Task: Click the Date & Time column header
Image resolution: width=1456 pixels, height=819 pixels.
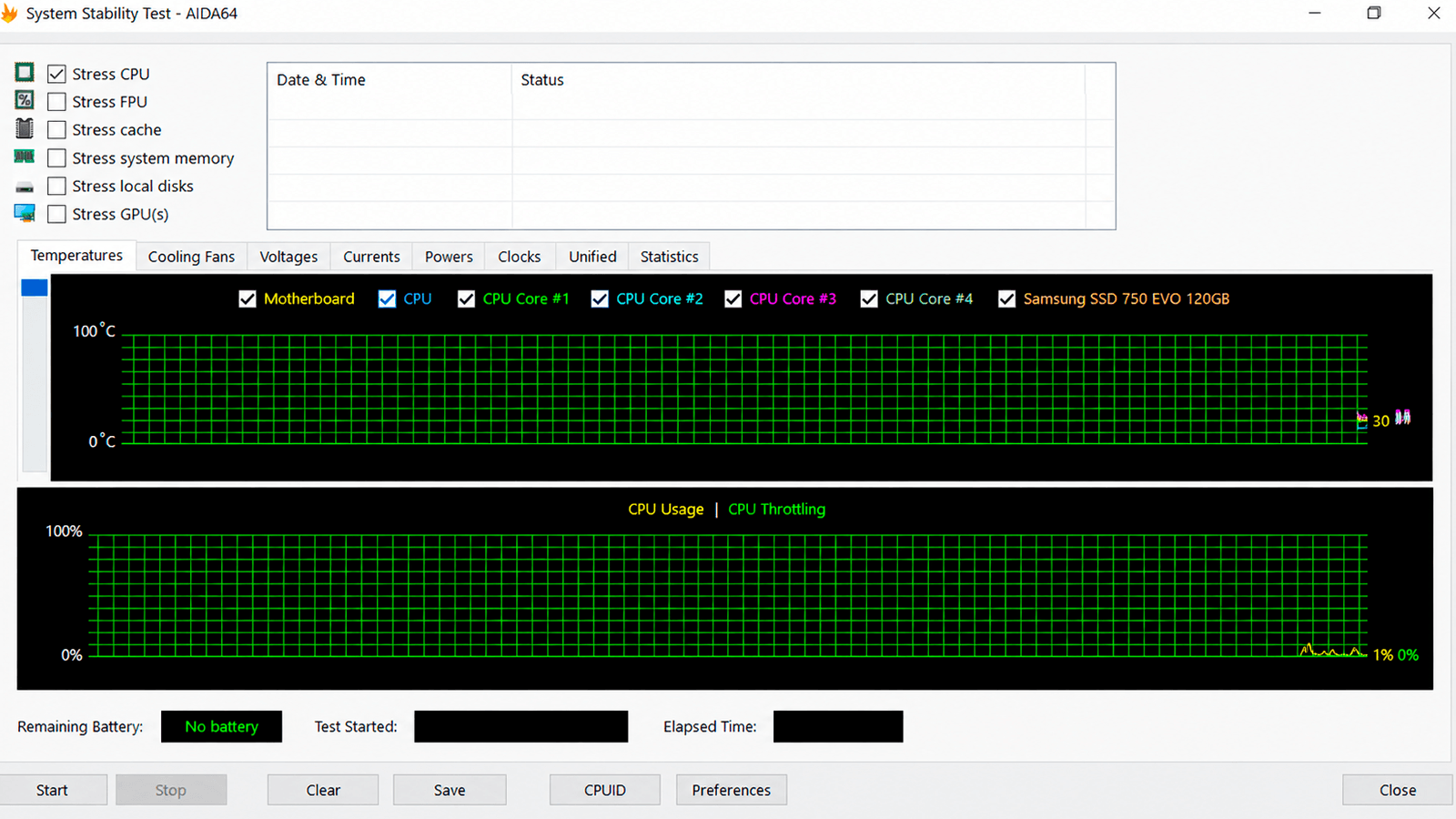Action: (389, 80)
